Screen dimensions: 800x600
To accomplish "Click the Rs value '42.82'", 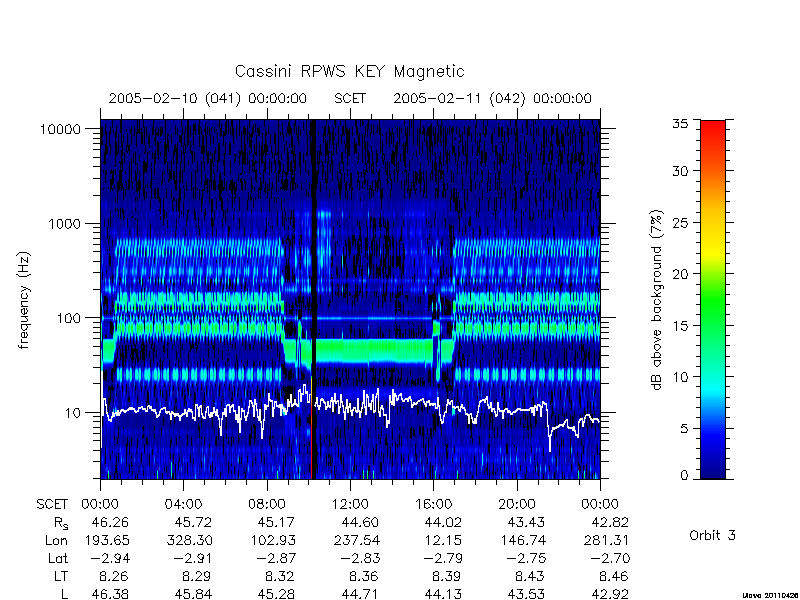I will pos(610,522).
